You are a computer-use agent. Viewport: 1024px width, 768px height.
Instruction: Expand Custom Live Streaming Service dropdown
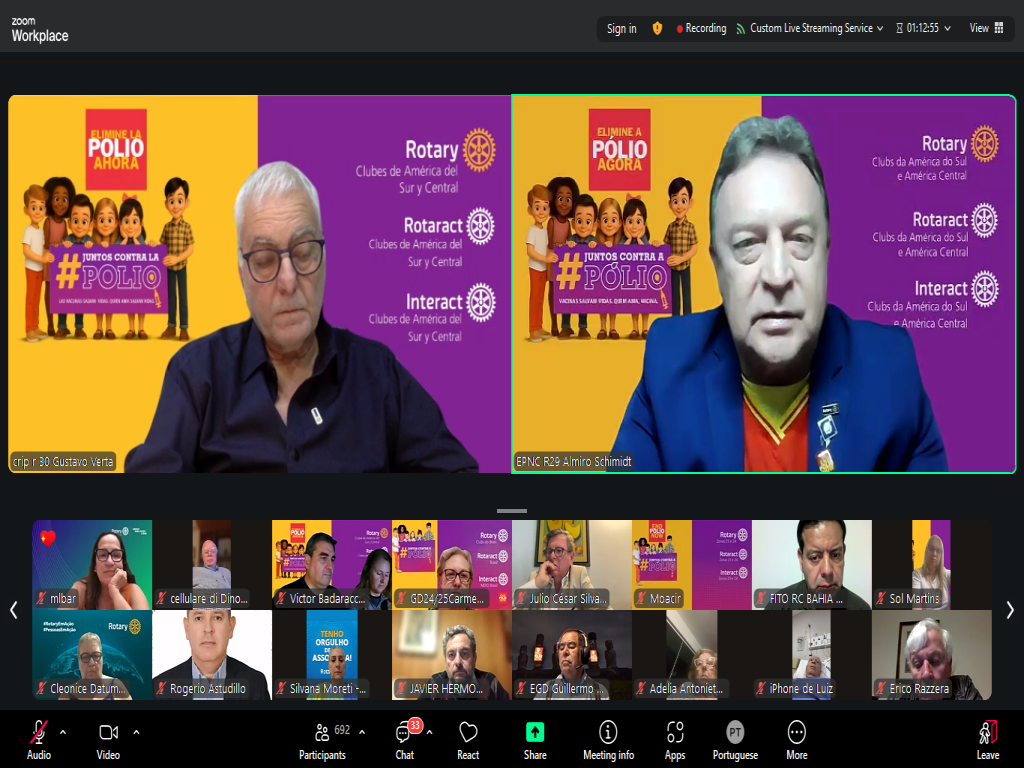tap(880, 28)
